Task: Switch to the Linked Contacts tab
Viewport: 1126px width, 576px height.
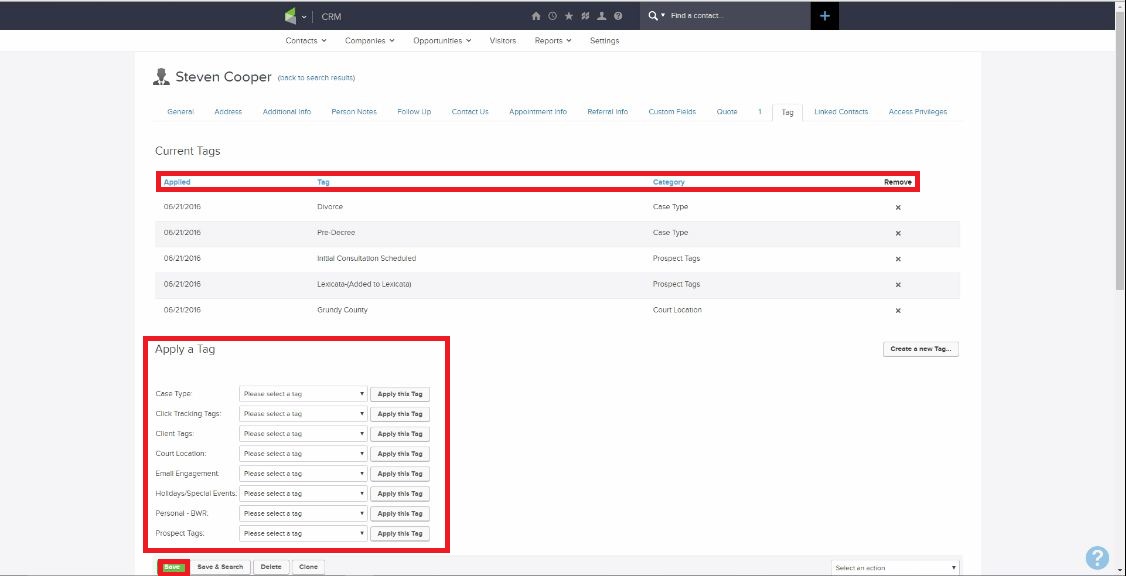Action: 841,112
